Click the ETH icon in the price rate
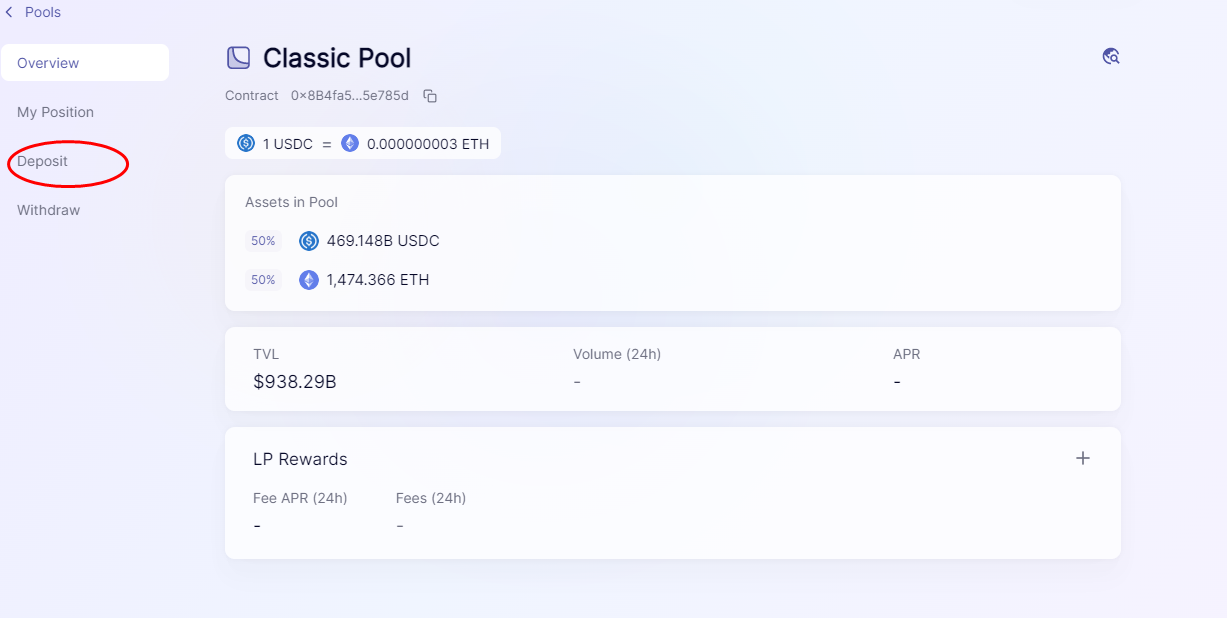Screen dimensions: 1227x618 [x=350, y=143]
